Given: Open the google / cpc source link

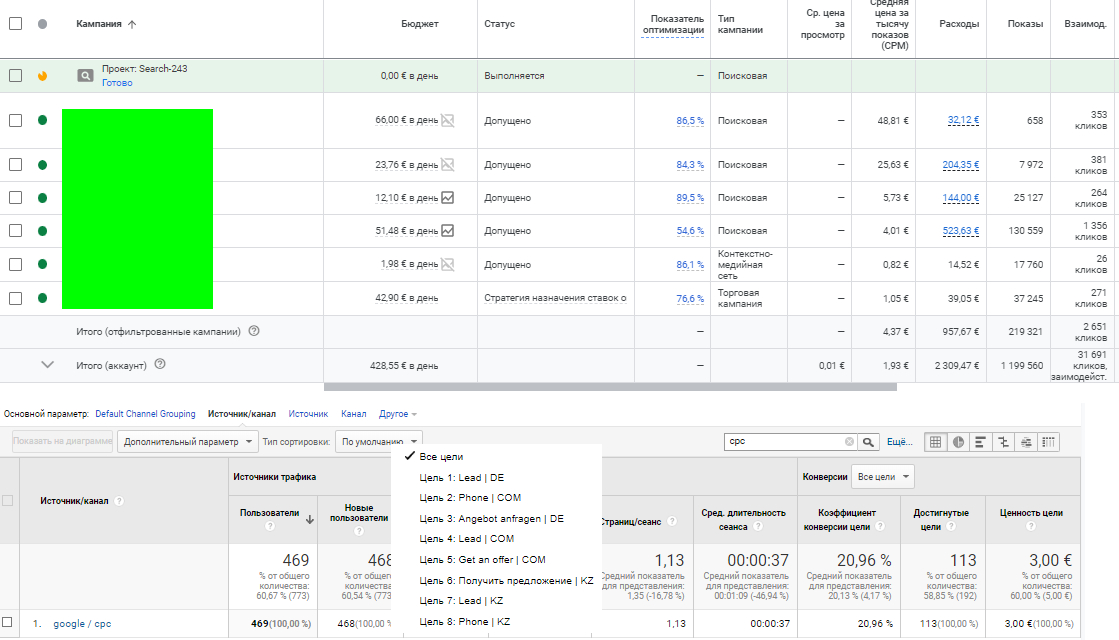Looking at the screenshot, I should click(82, 624).
